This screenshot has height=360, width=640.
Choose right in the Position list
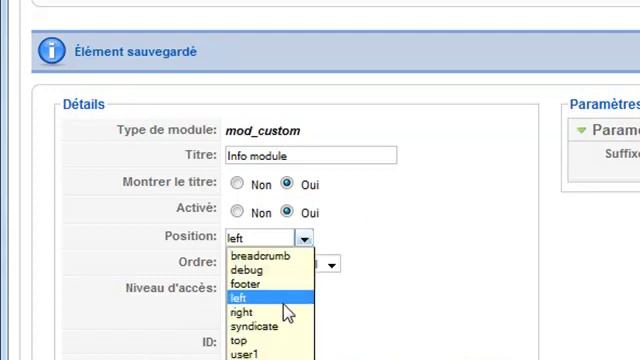coord(270,312)
